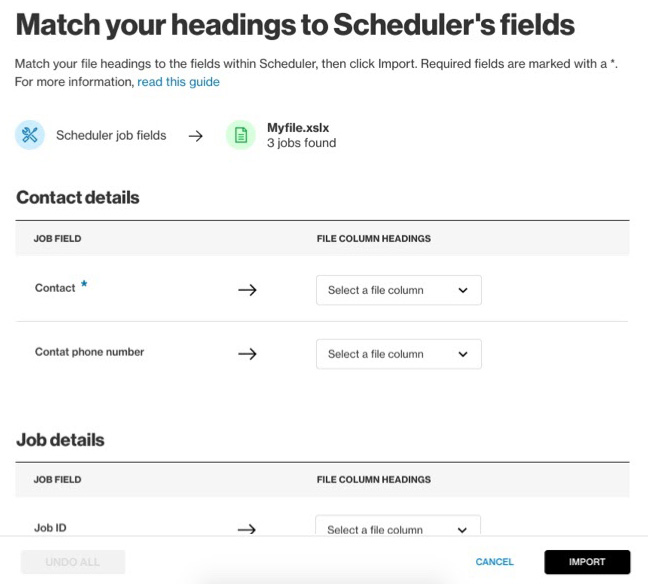
Task: Click the Contat phone number field label
Action: pos(89,352)
